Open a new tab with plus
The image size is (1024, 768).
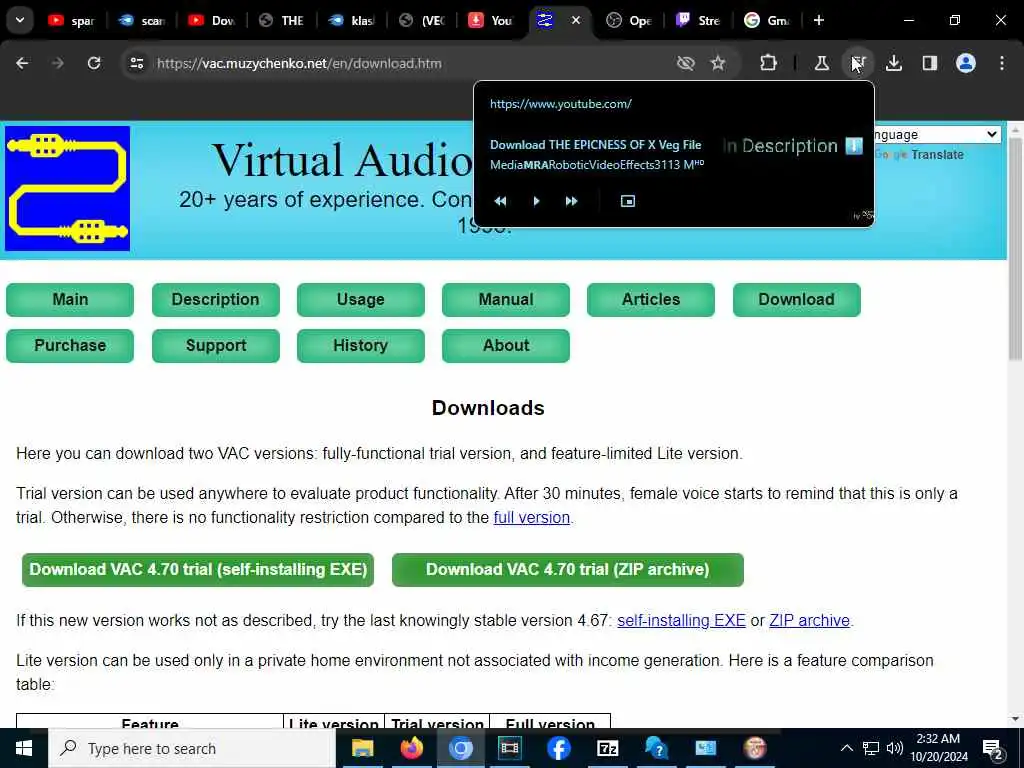818,20
